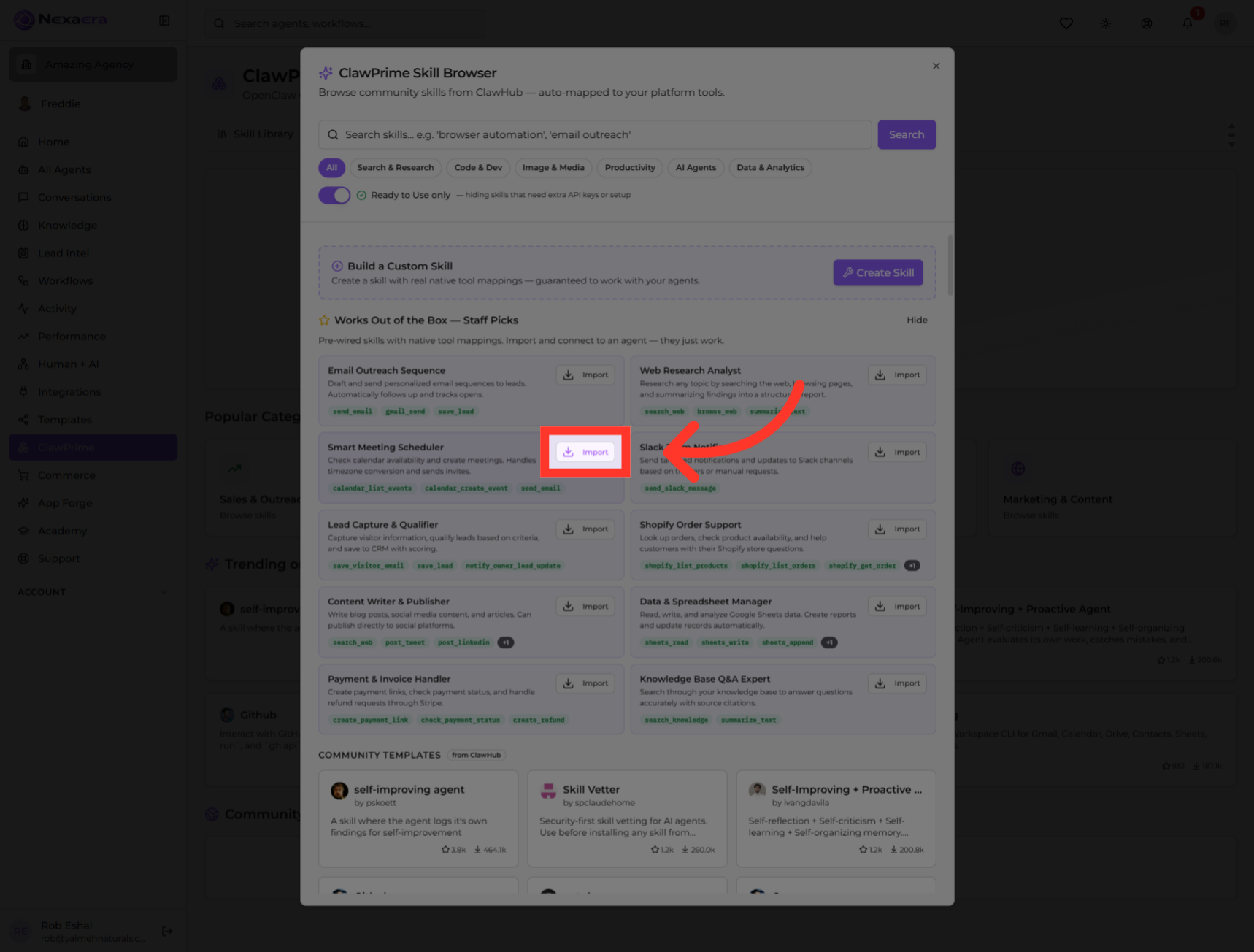Select the All filter chip
The height and width of the screenshot is (952, 1254).
point(331,168)
